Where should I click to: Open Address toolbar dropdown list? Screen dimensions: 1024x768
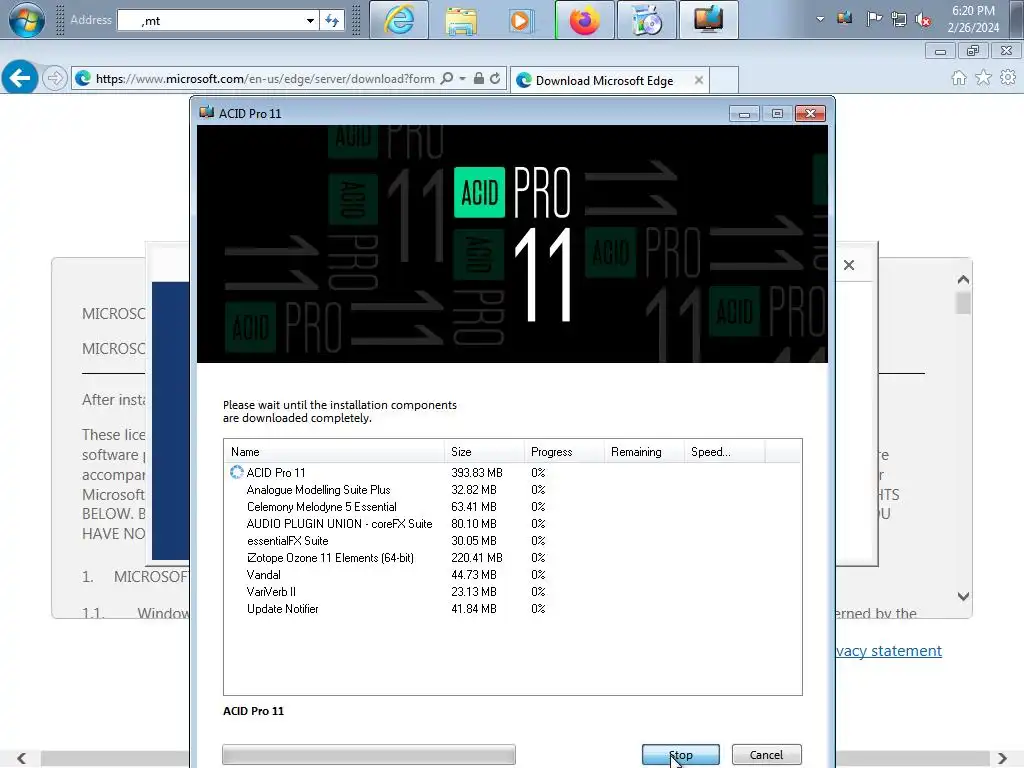click(x=310, y=20)
